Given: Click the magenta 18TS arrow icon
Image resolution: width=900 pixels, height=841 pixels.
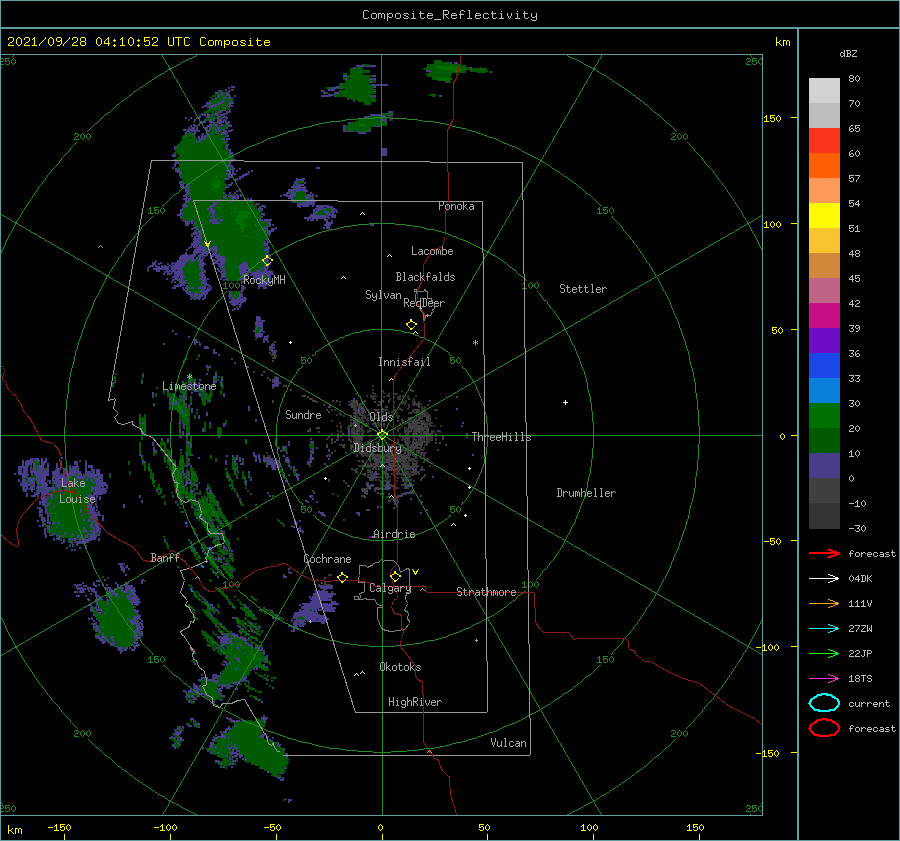Looking at the screenshot, I should 824,679.
